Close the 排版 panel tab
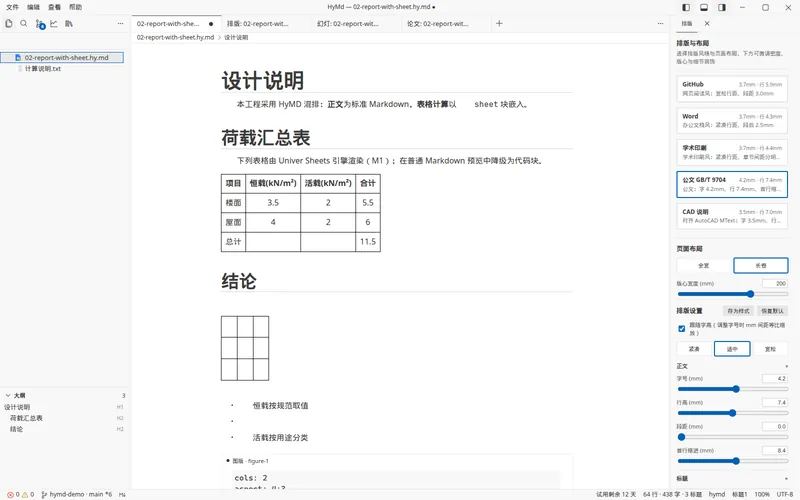Image resolution: width=800 pixels, height=500 pixels. (707, 23)
